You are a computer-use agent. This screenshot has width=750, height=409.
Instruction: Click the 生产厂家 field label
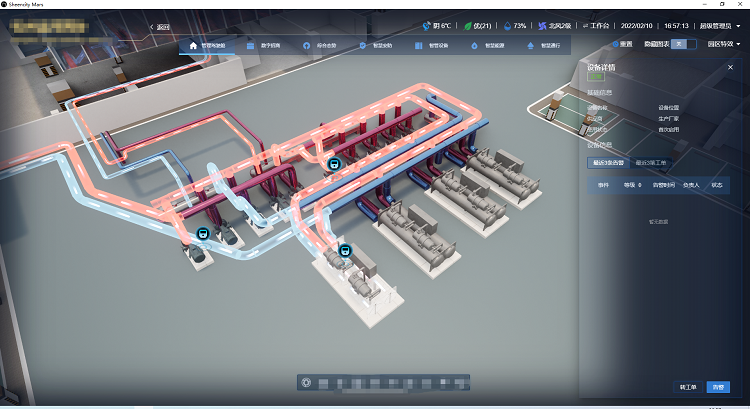pos(669,119)
